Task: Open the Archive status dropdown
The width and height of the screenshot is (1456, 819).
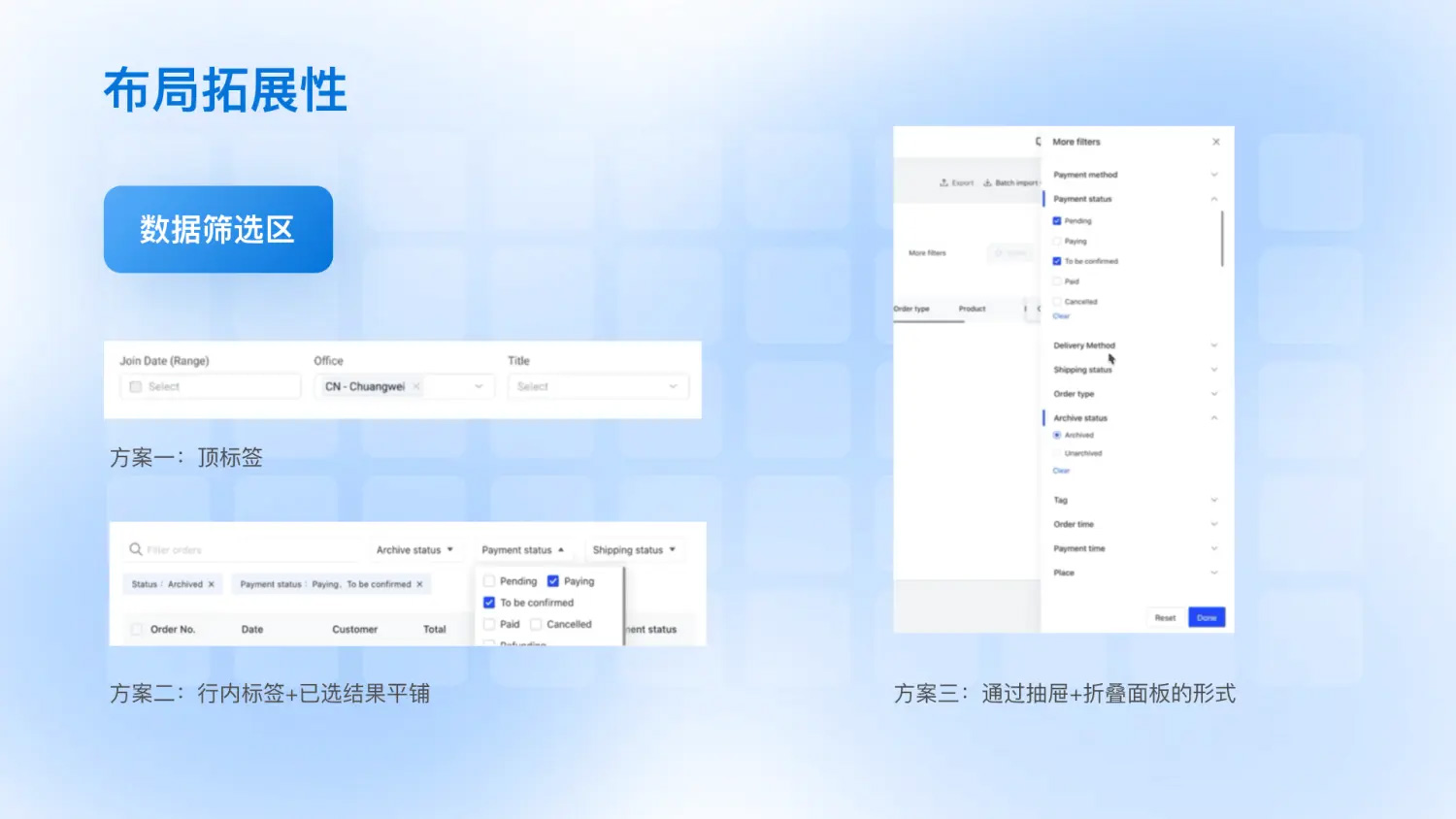Action: 415,550
